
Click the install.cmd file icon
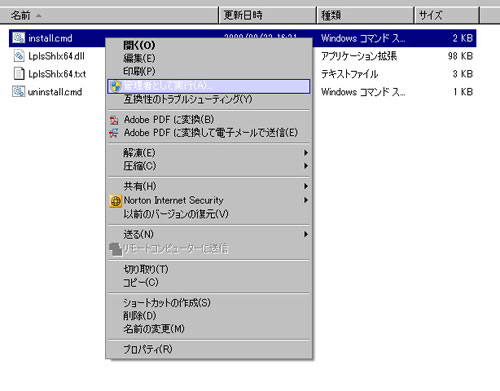[x=19, y=38]
